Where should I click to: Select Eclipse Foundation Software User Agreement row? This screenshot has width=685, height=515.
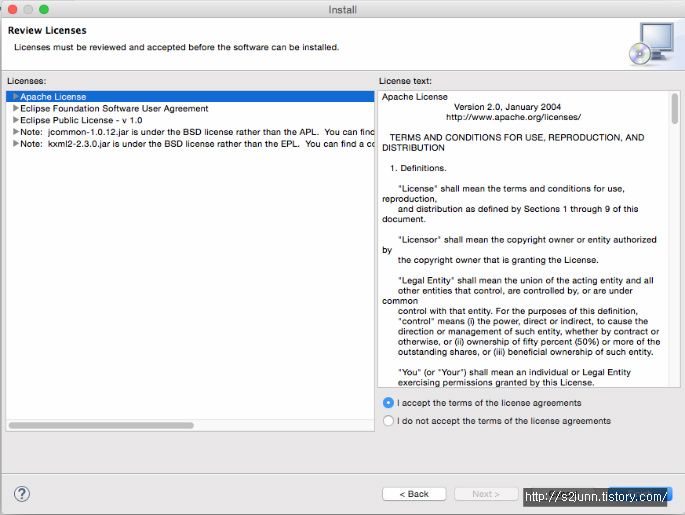coord(190,108)
